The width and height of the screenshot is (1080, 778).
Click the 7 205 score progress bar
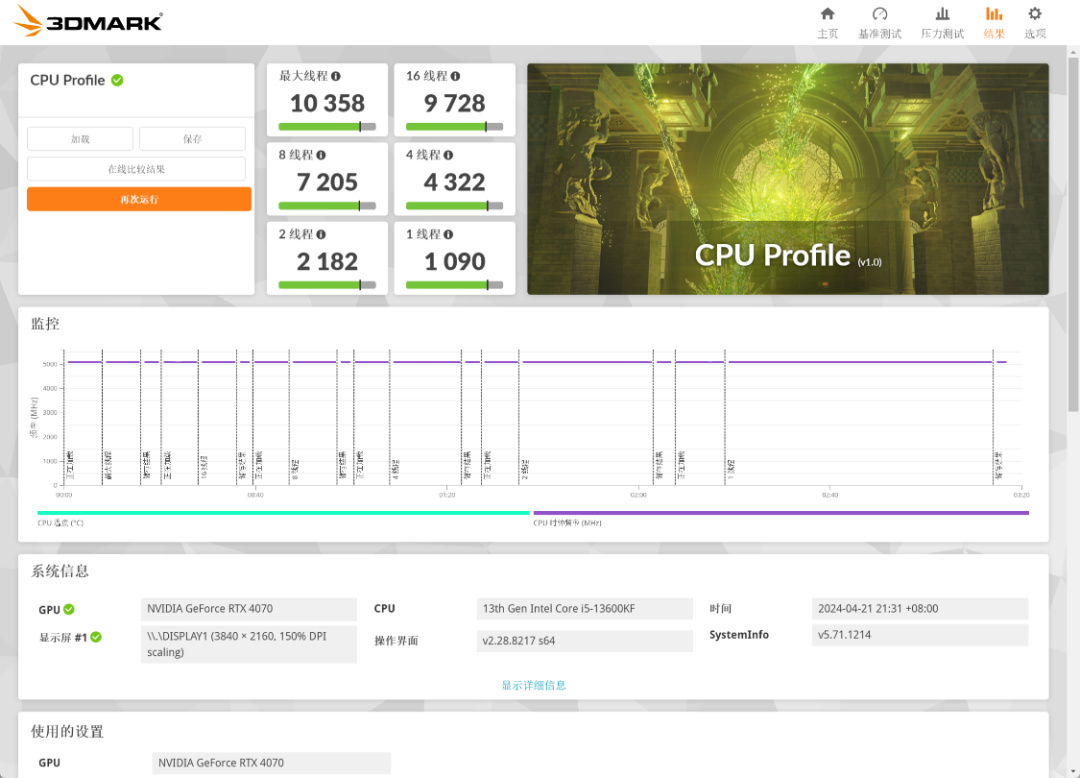[x=327, y=206]
